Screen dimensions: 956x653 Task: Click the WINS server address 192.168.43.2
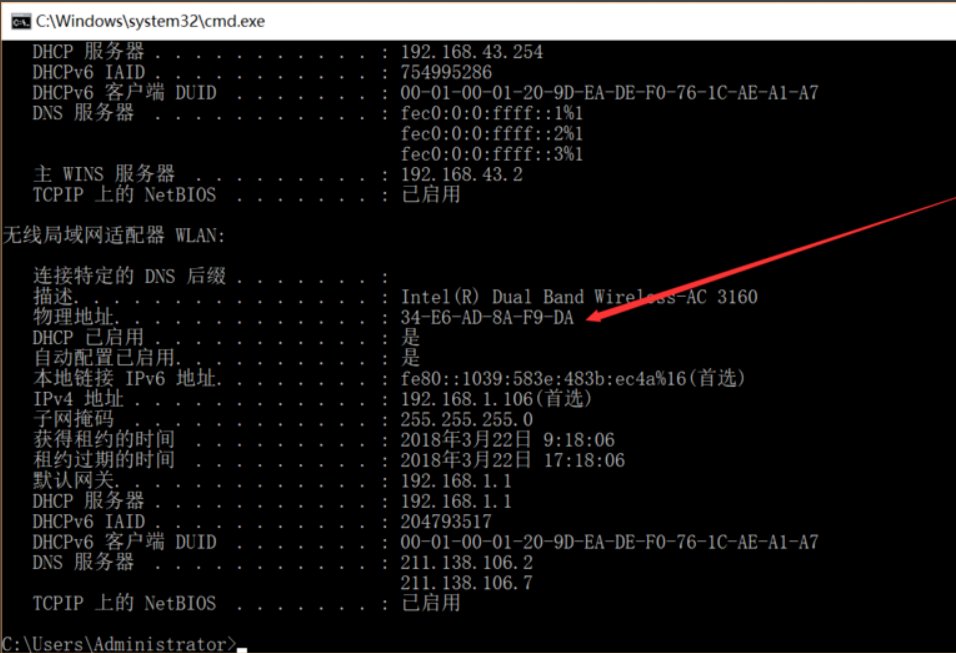coord(461,174)
